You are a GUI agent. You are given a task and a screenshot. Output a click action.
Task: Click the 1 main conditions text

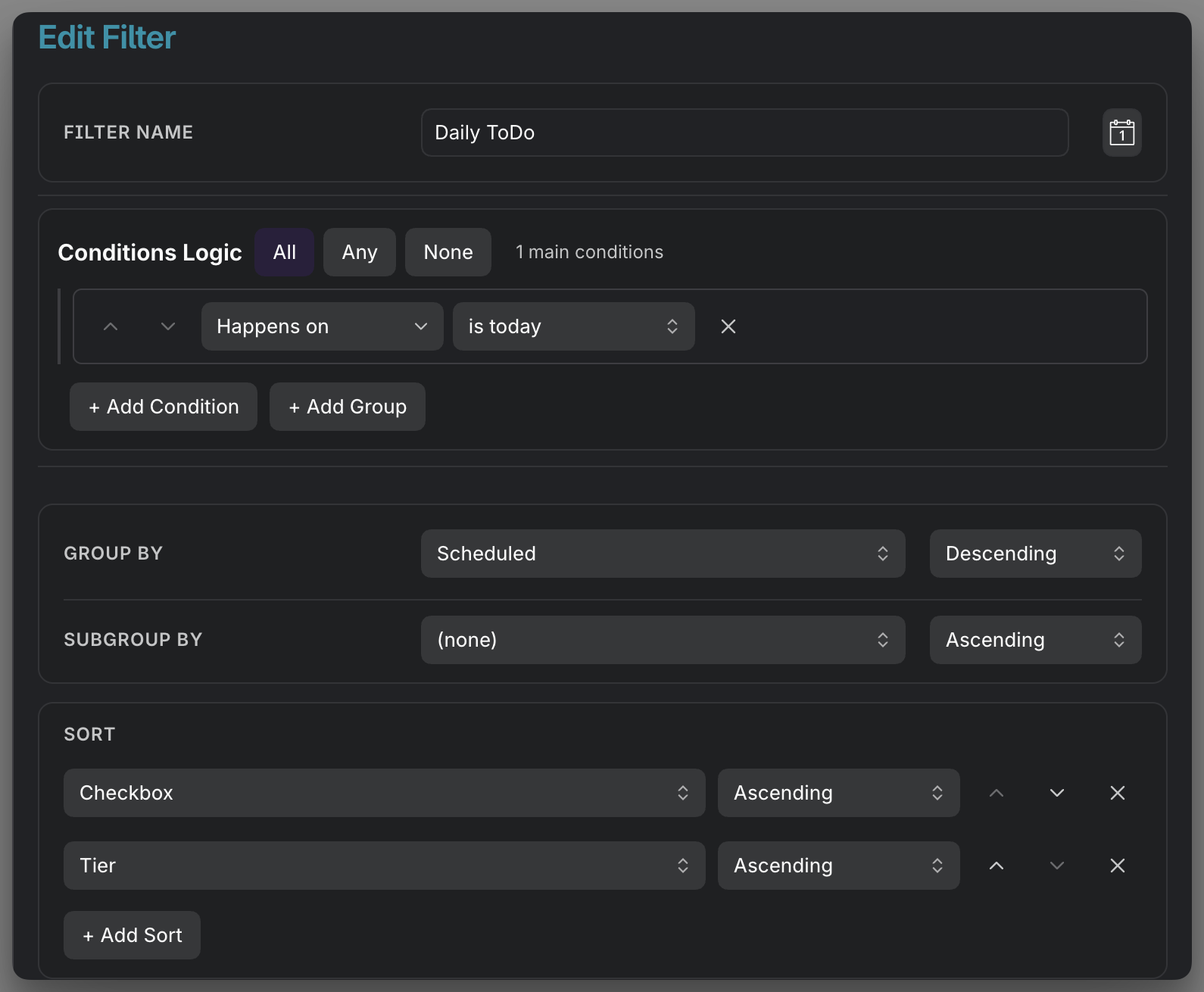tap(589, 252)
